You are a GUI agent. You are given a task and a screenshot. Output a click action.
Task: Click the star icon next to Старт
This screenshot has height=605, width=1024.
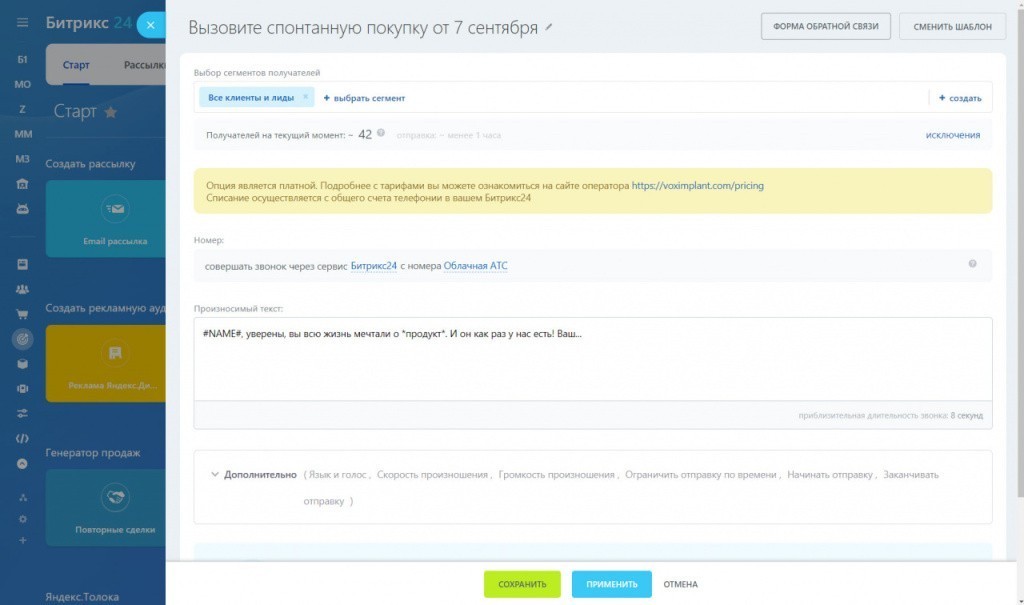110,112
